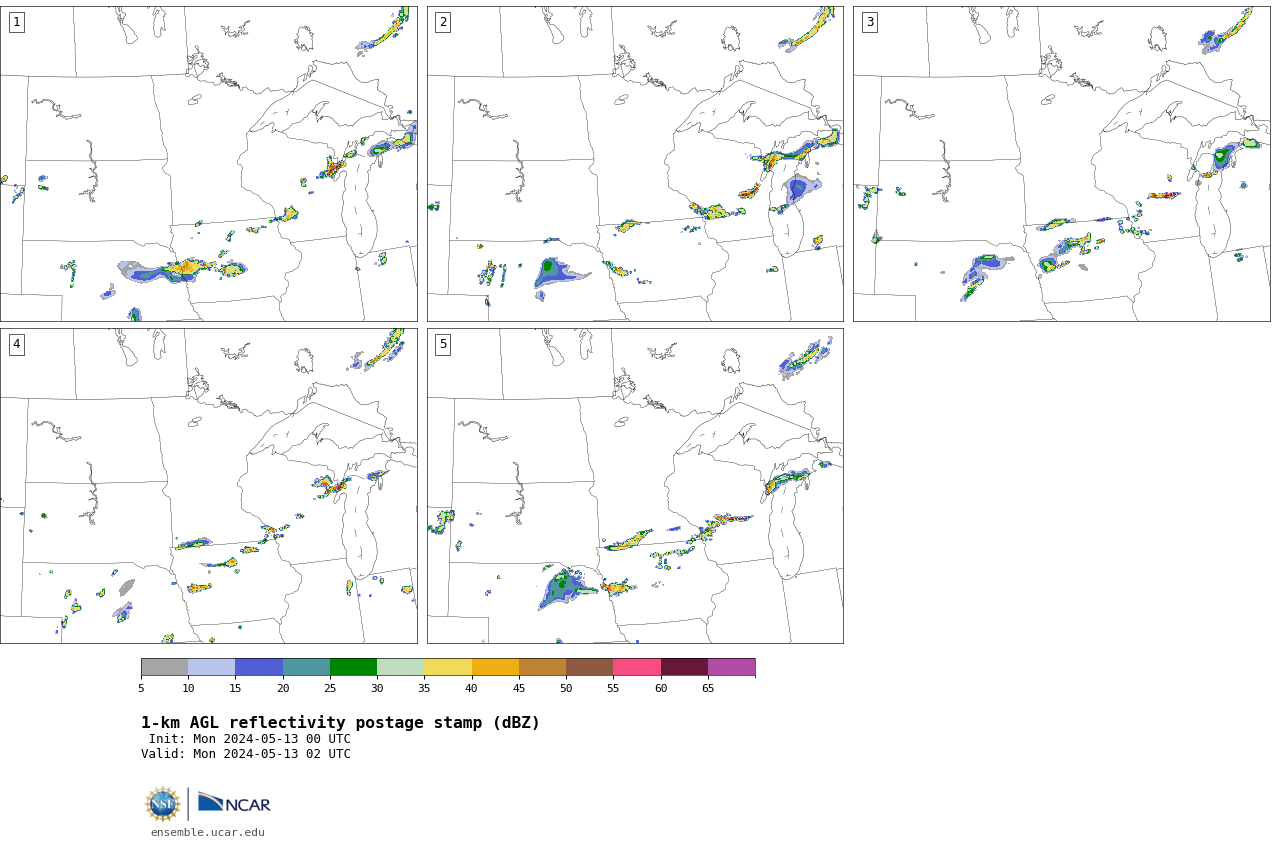This screenshot has height=844, width=1280.
Task: Click the brown 50-55 dBZ swatch
Action: 589,667
